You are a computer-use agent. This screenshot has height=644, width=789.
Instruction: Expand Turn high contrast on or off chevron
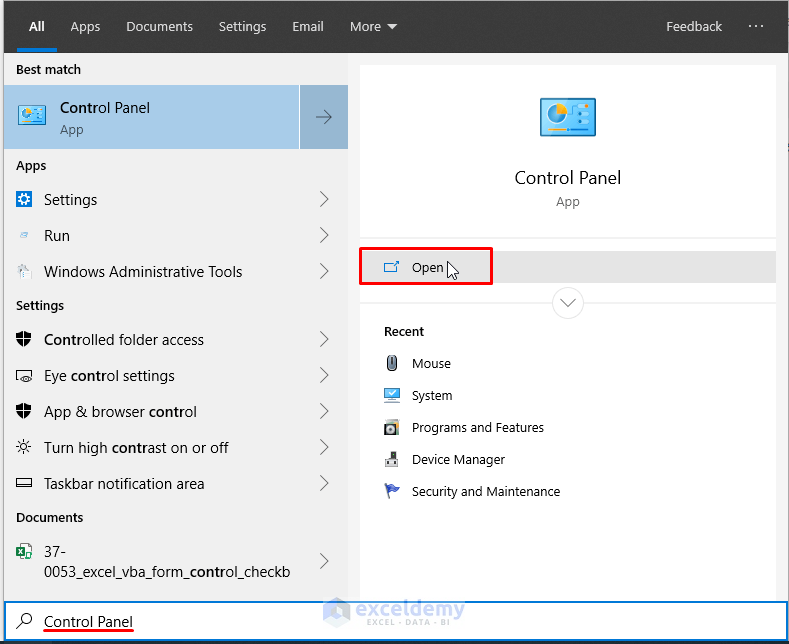[324, 447]
